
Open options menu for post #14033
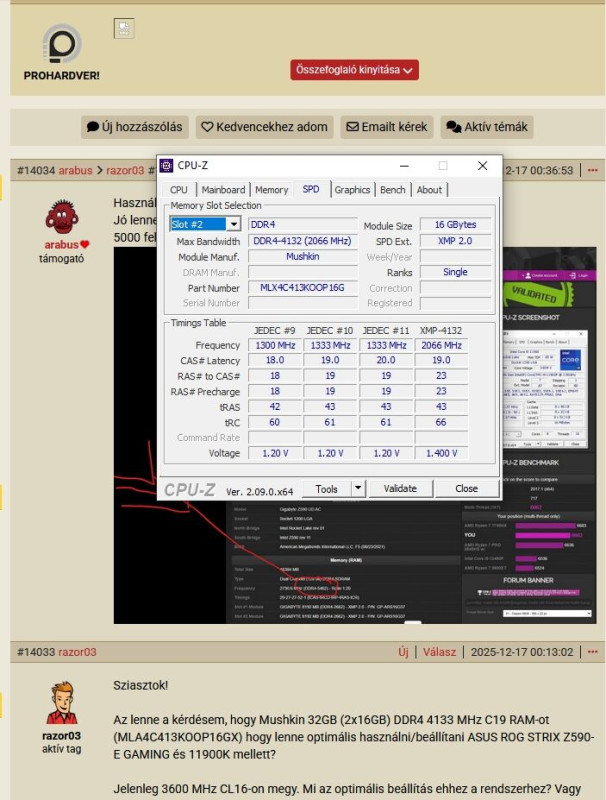592,652
